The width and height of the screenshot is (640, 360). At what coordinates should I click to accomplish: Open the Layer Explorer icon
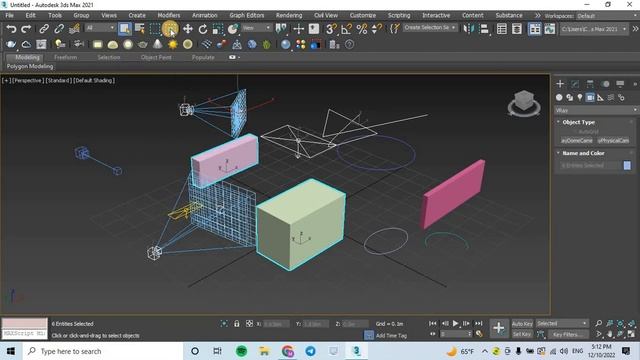pos(517,29)
